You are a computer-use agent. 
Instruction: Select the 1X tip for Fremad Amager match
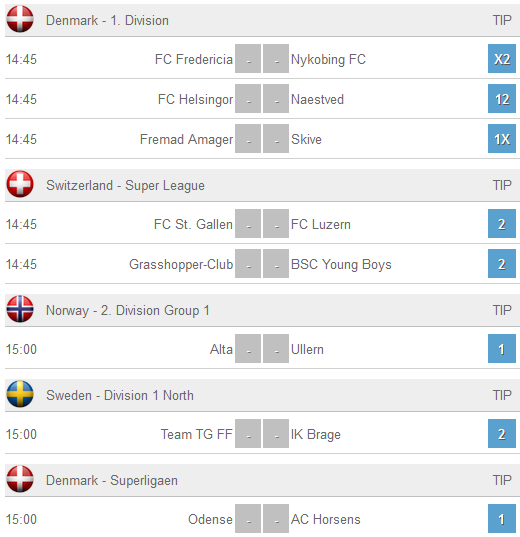[502, 139]
